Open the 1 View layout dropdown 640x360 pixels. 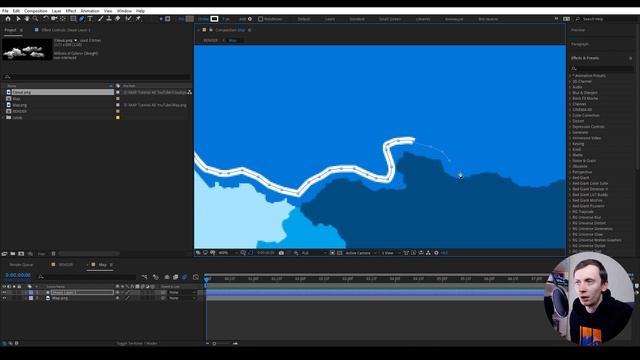391,253
